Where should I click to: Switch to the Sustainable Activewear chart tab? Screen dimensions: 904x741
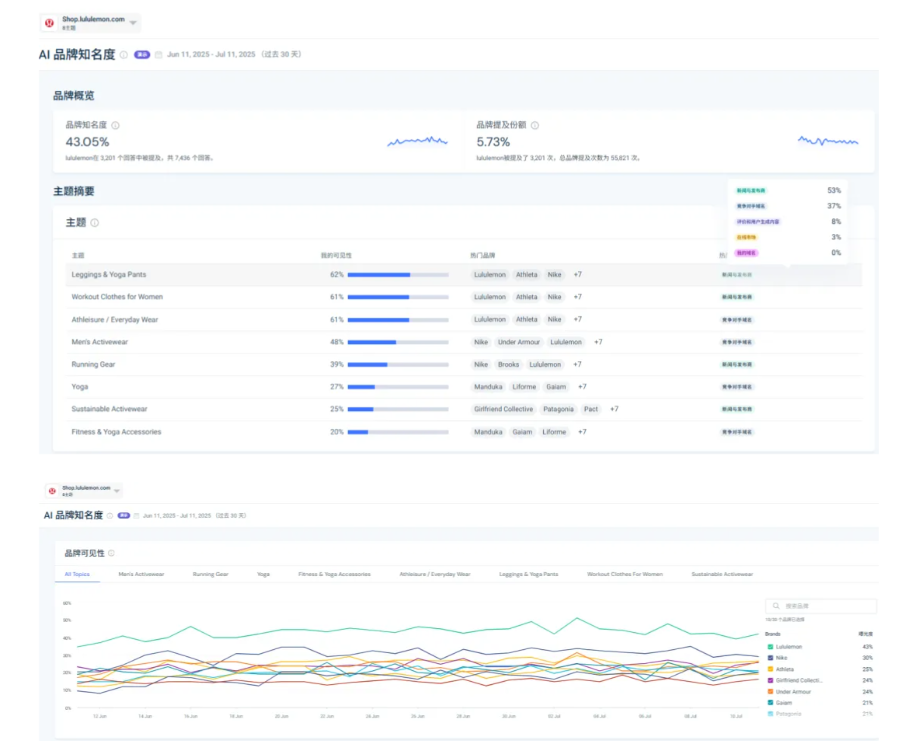[722, 574]
